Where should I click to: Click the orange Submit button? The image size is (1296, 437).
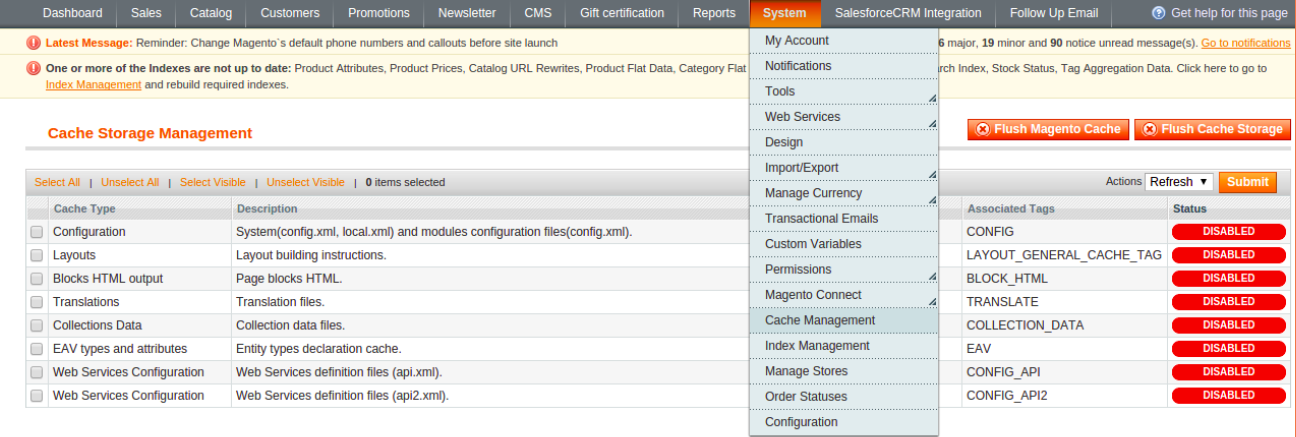1248,182
